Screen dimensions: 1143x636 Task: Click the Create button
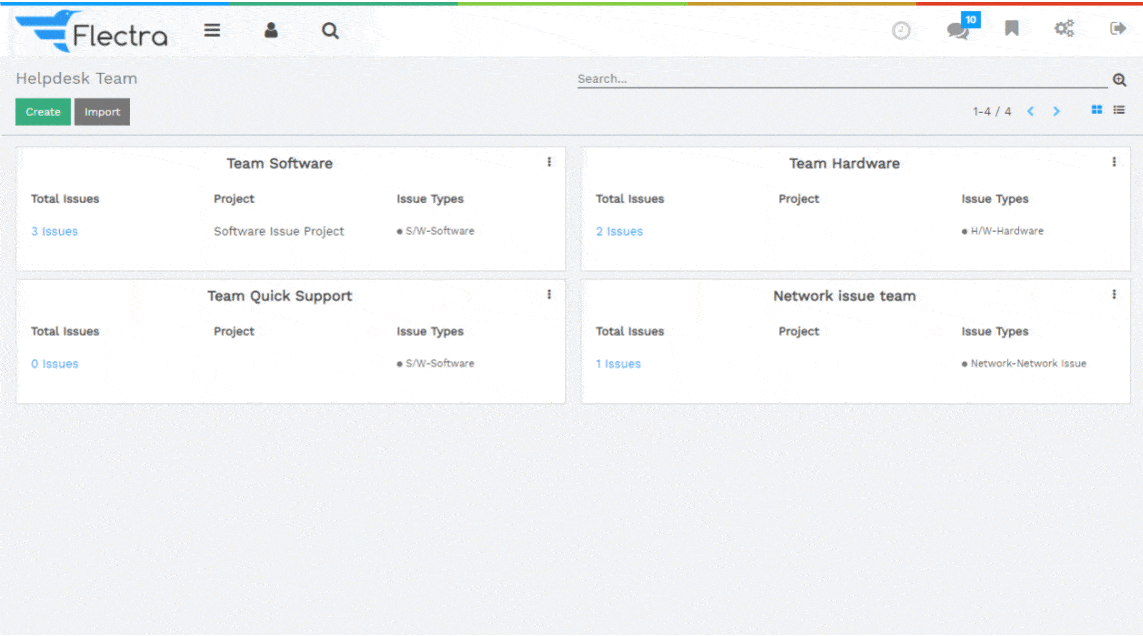(43, 112)
